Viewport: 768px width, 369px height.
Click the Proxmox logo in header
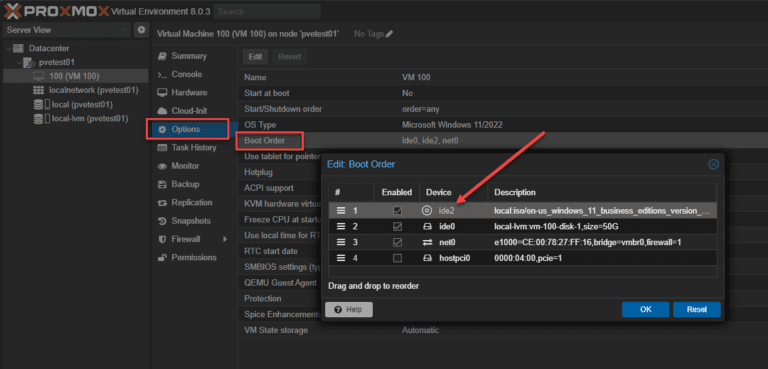coord(56,10)
